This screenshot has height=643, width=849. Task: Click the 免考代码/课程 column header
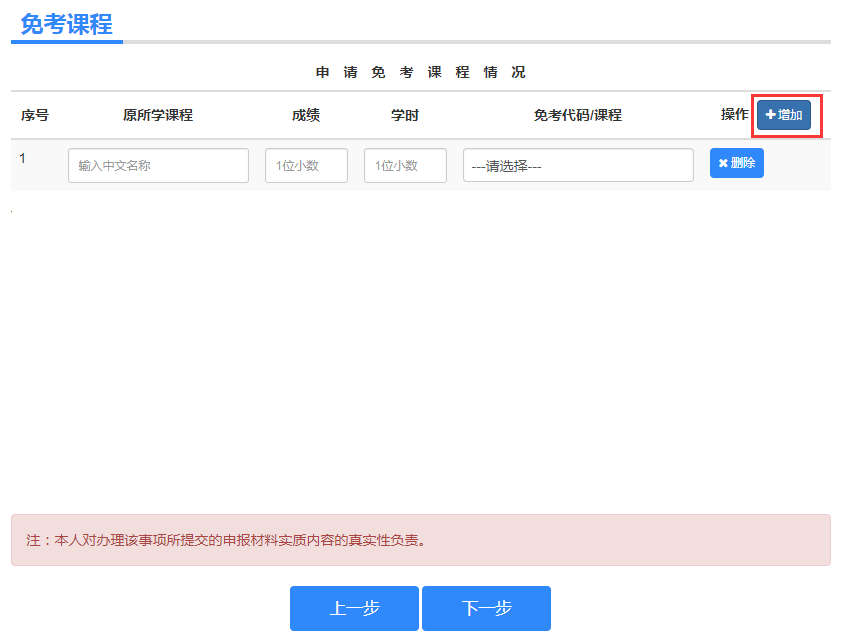(578, 115)
